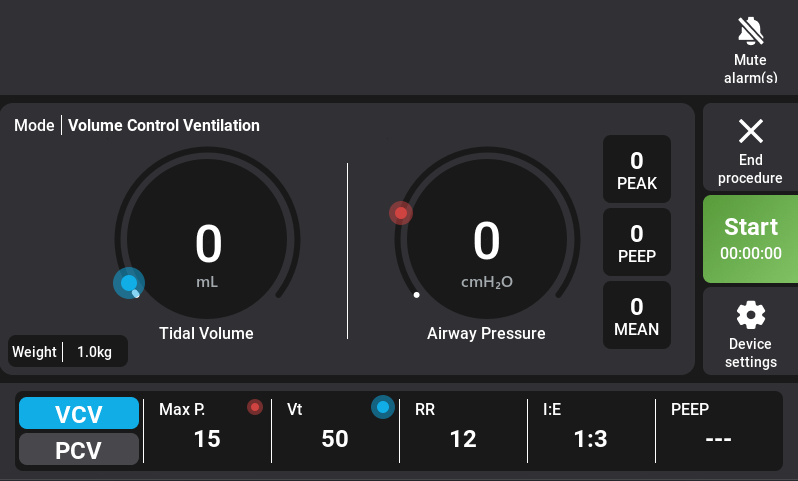Open Device settings gear icon
The image size is (798, 481).
pos(750,316)
